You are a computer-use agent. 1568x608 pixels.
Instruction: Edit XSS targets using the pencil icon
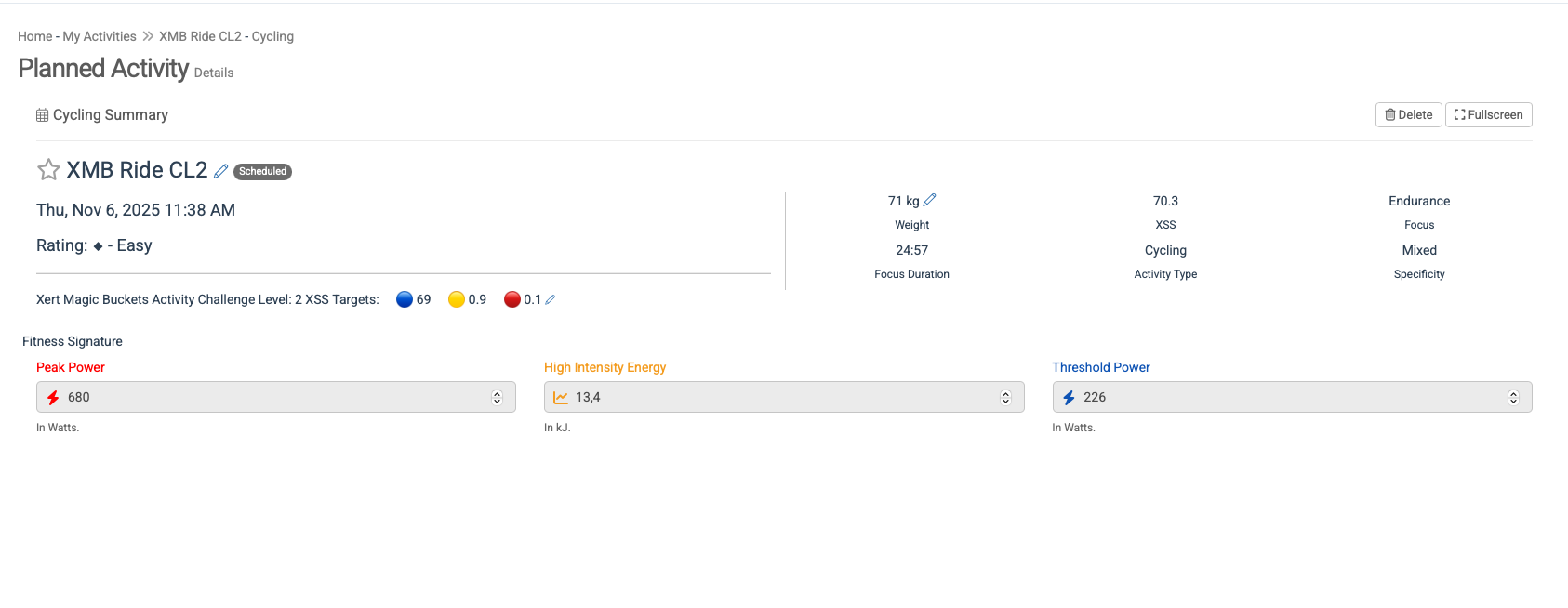(x=551, y=299)
